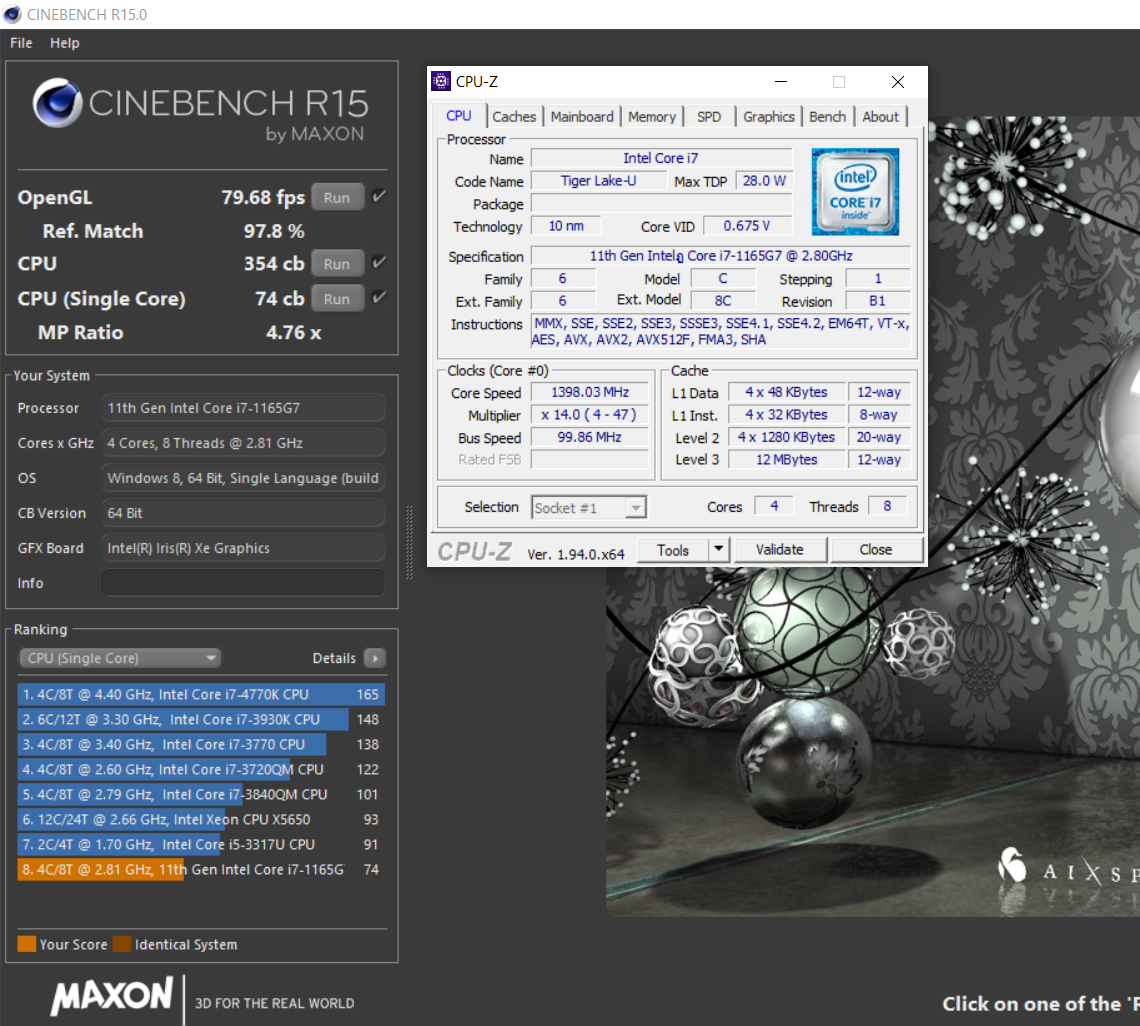Click the OS field showing Windows 8
1140x1026 pixels.
point(243,478)
